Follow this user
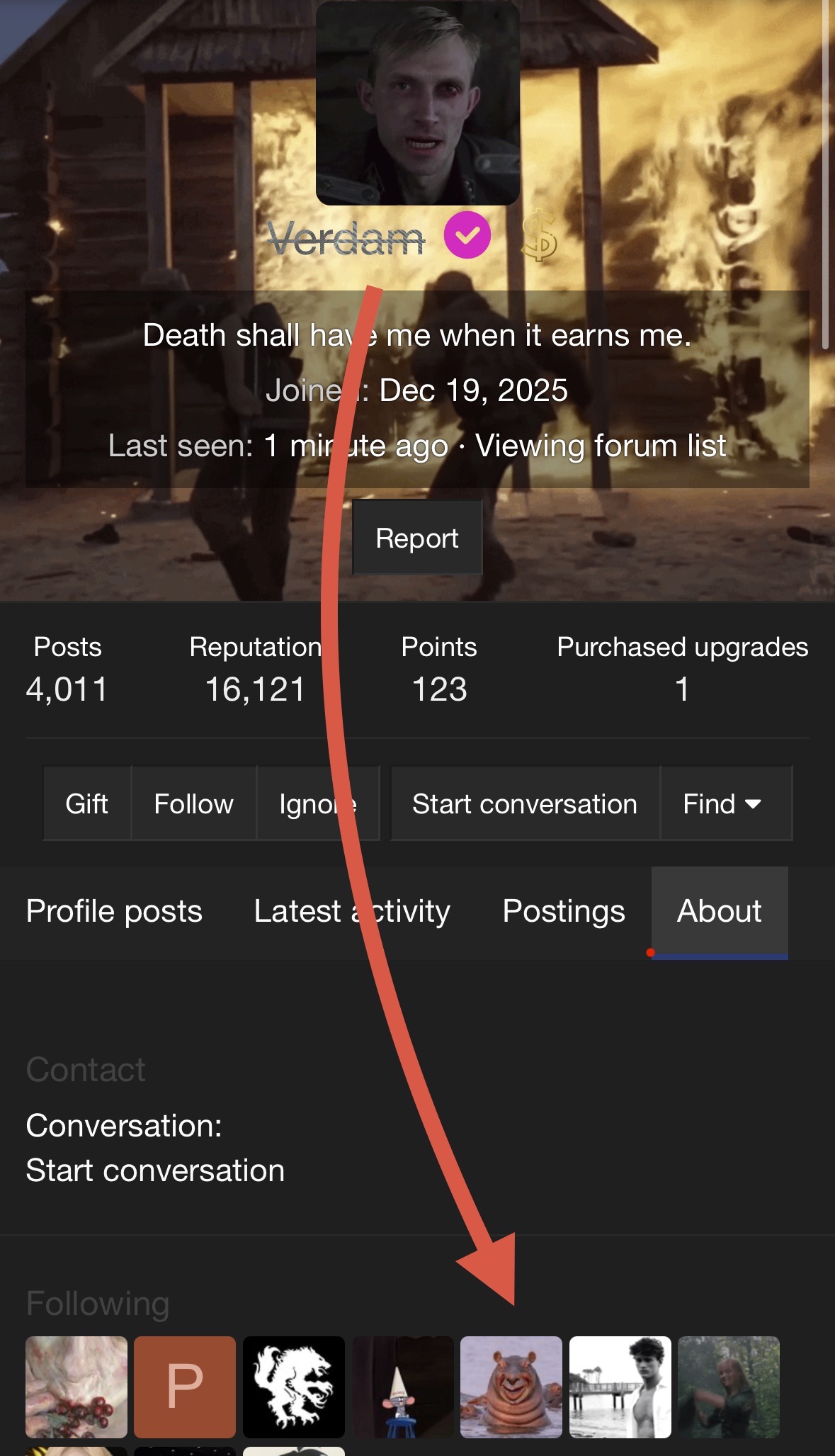835x1456 pixels. (193, 804)
